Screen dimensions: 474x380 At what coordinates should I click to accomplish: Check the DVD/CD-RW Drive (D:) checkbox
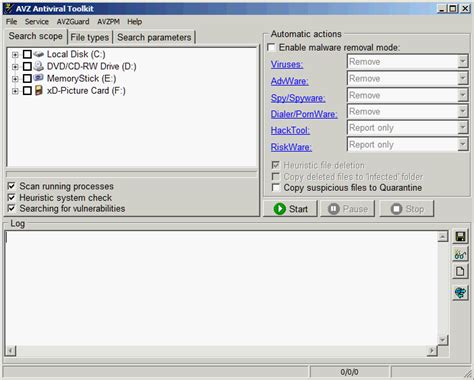coord(27,66)
